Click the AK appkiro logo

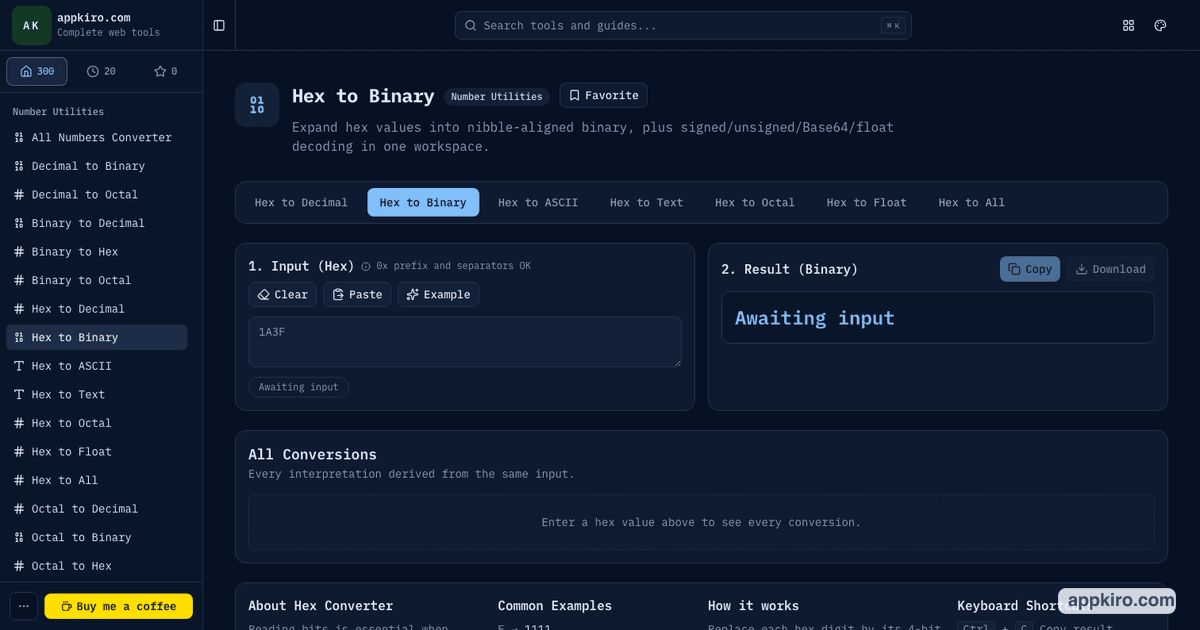(x=31, y=25)
